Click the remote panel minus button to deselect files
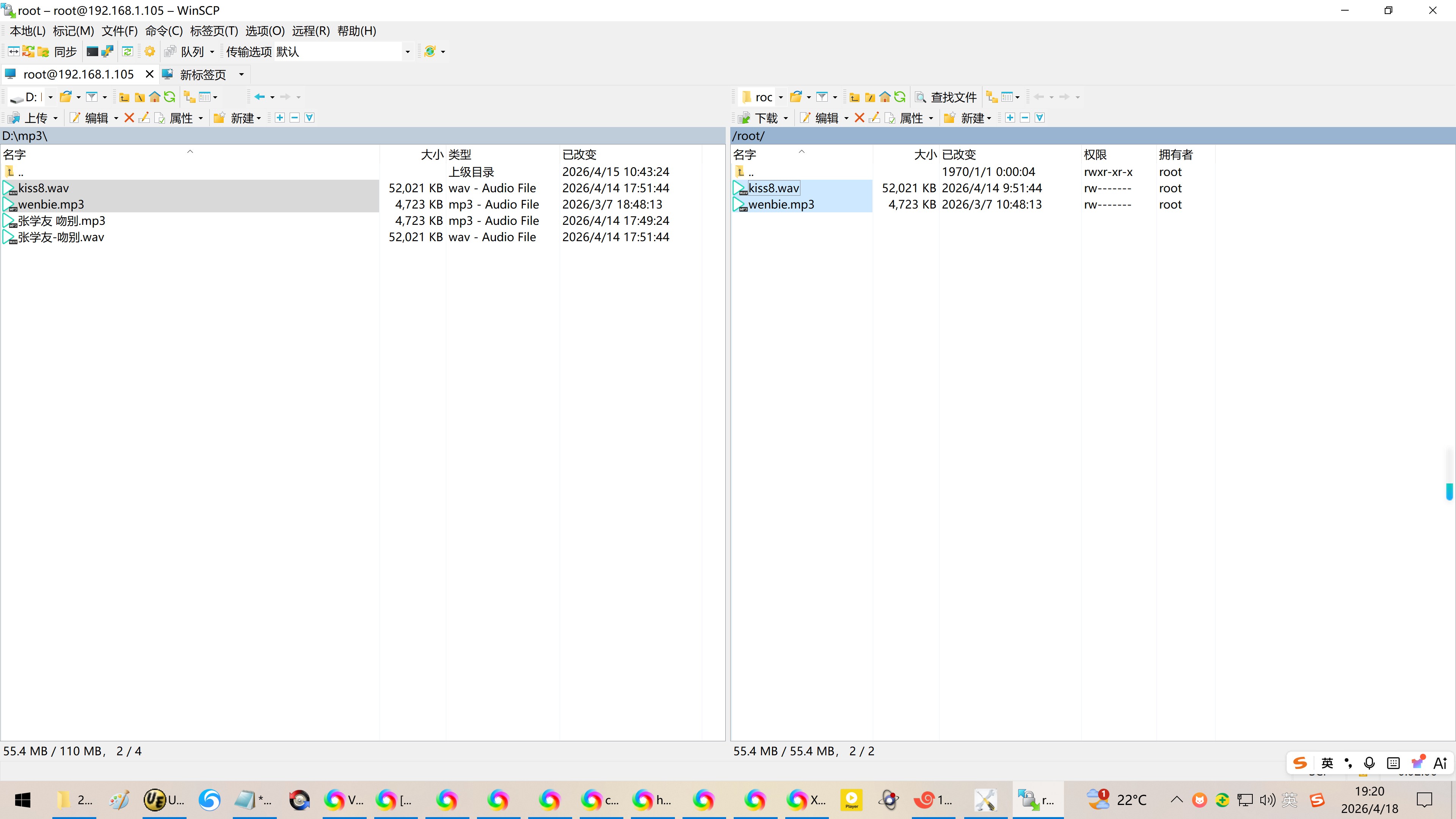This screenshot has height=819, width=1456. (1025, 118)
